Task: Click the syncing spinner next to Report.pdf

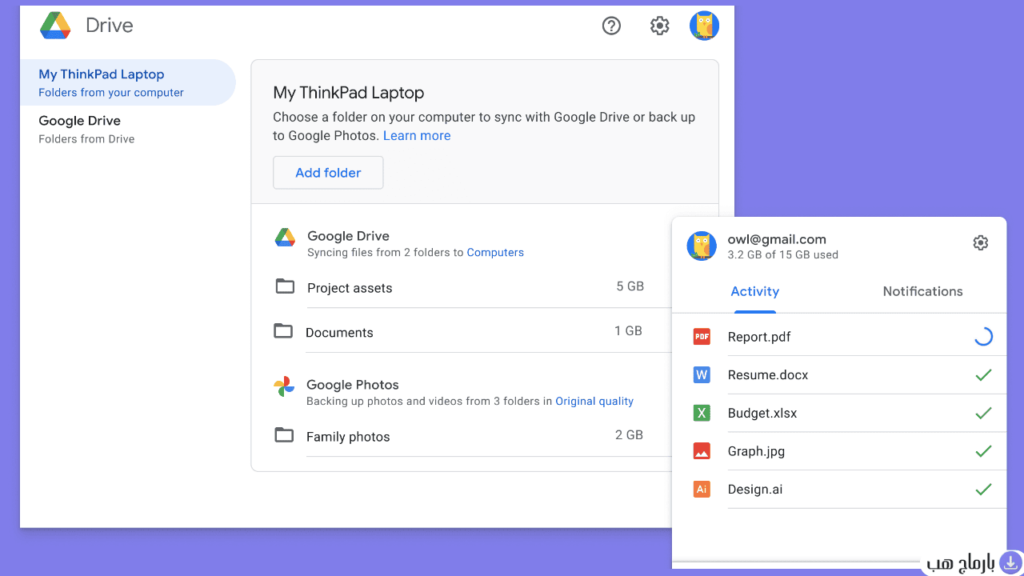Action: [x=983, y=336]
